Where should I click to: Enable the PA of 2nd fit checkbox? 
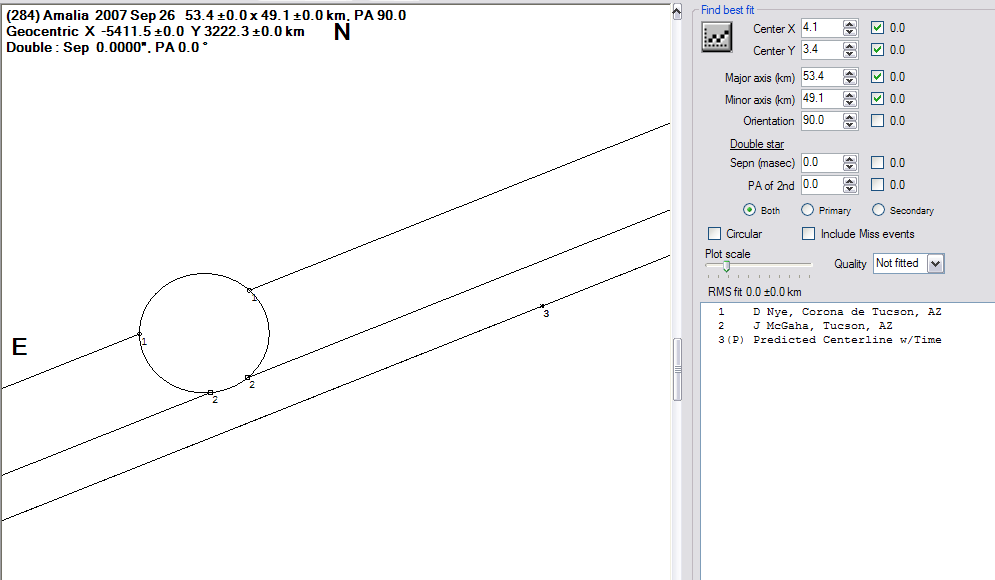pos(877,185)
